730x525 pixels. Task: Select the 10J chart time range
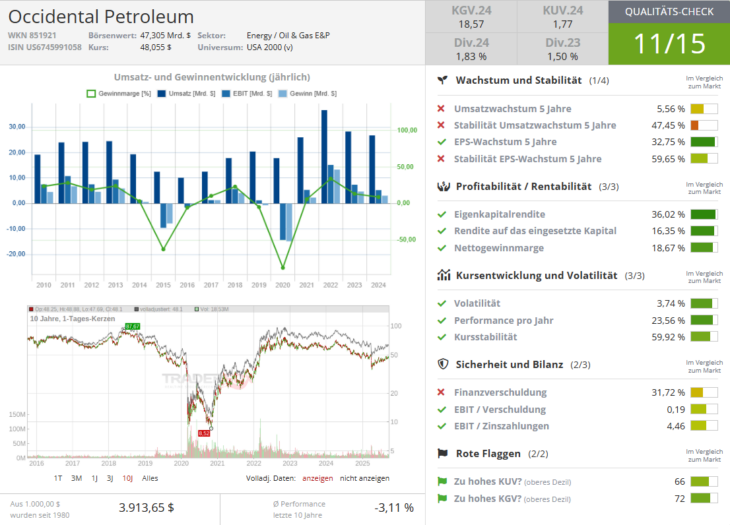(128, 478)
